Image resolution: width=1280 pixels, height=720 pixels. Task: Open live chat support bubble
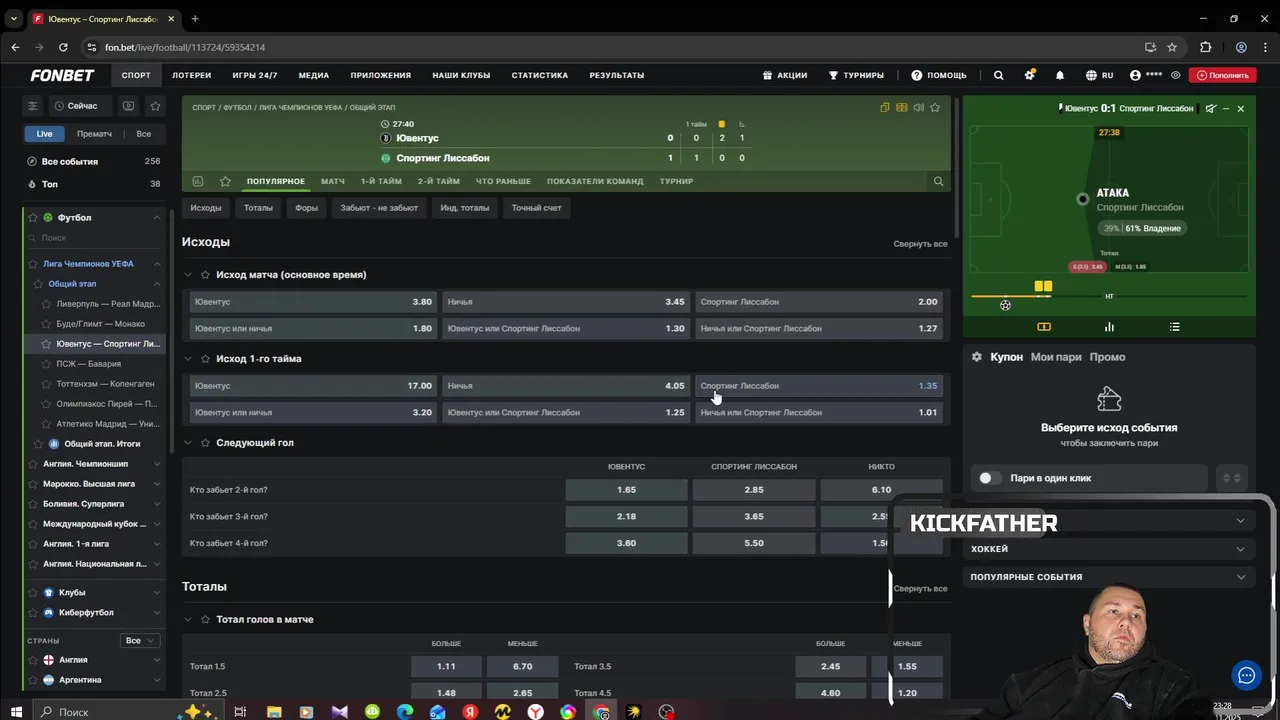[1246, 675]
